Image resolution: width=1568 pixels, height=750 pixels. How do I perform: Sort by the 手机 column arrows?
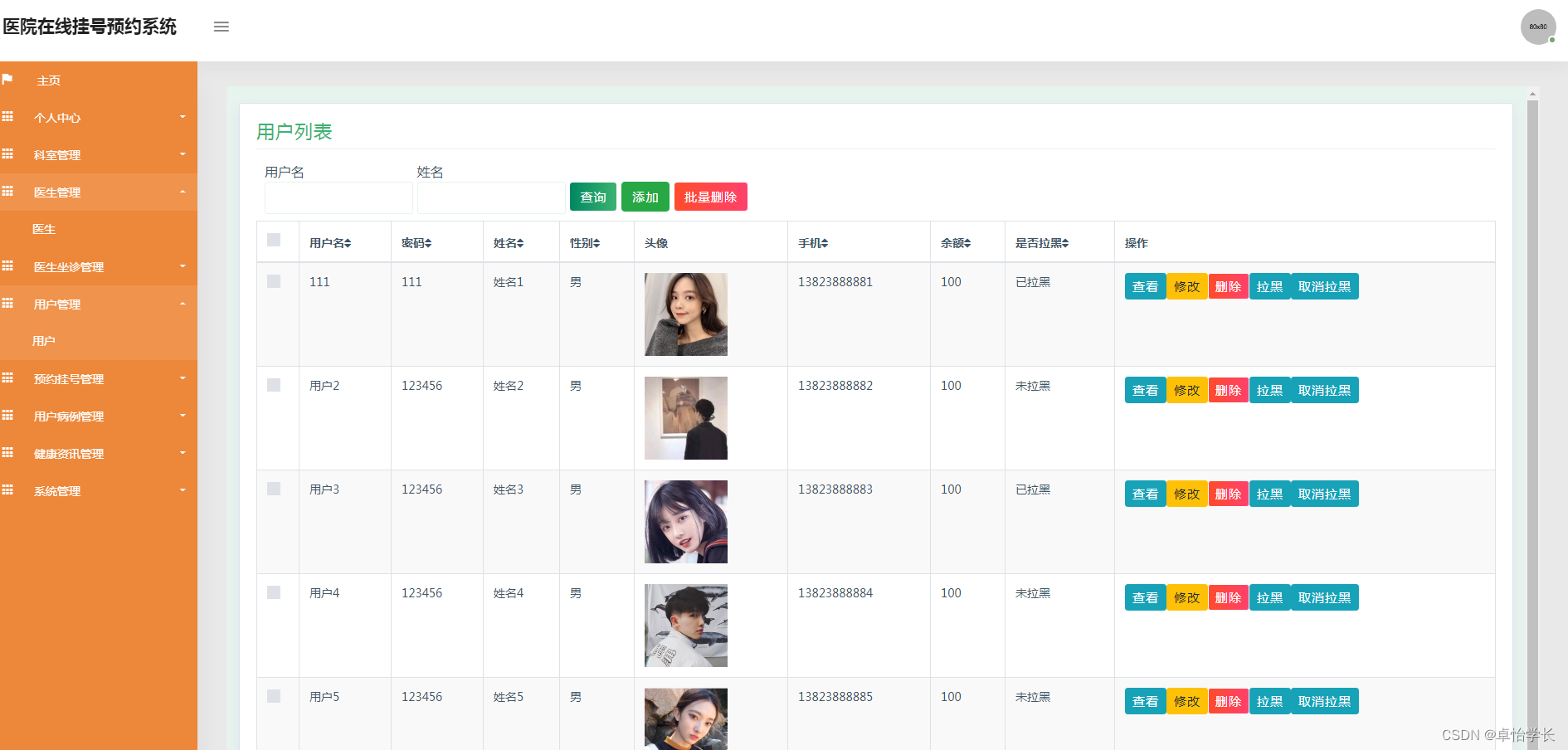(825, 243)
